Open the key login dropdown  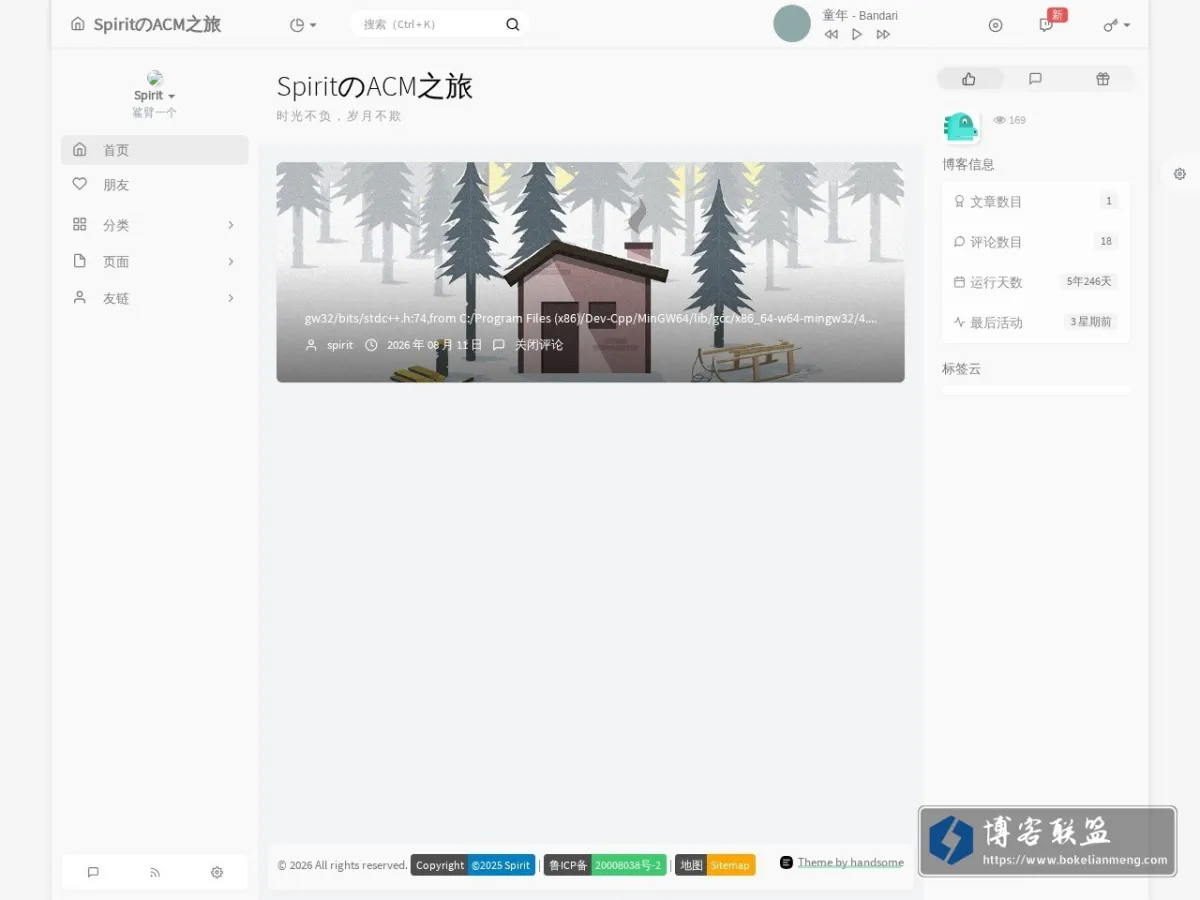(x=1116, y=25)
